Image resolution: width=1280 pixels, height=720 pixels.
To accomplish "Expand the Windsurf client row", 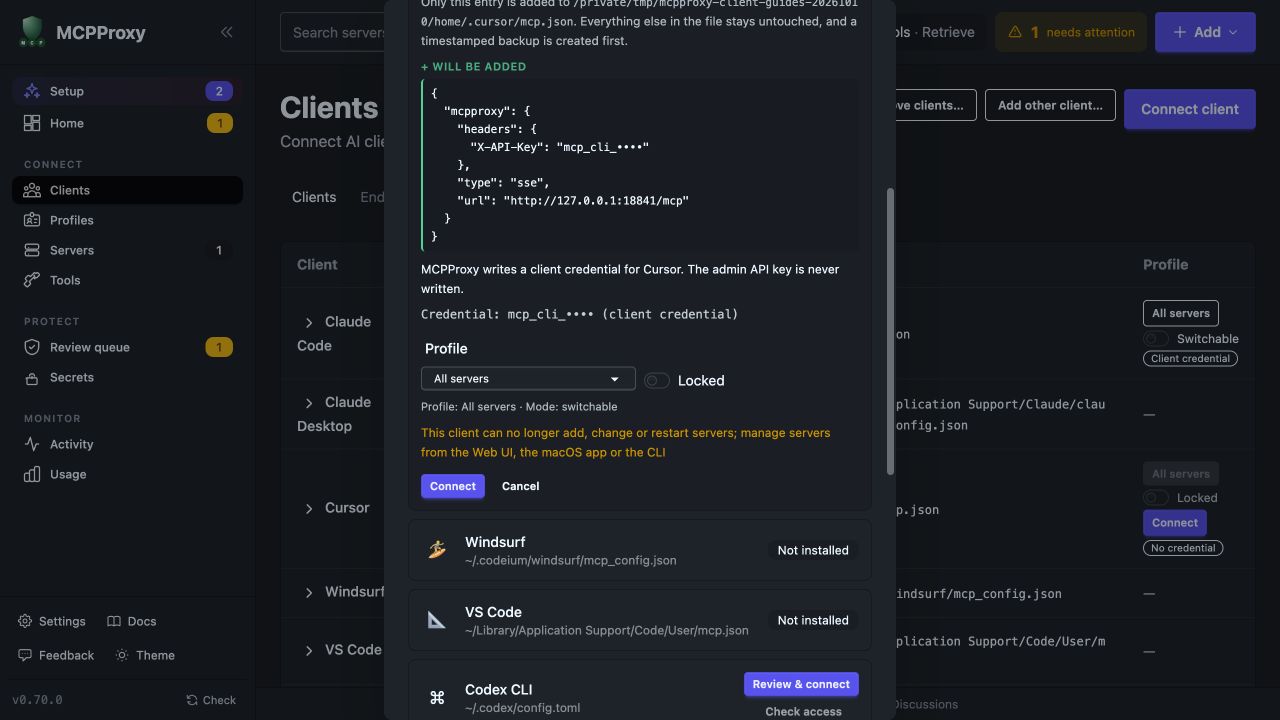I will pyautogui.click(x=309, y=592).
